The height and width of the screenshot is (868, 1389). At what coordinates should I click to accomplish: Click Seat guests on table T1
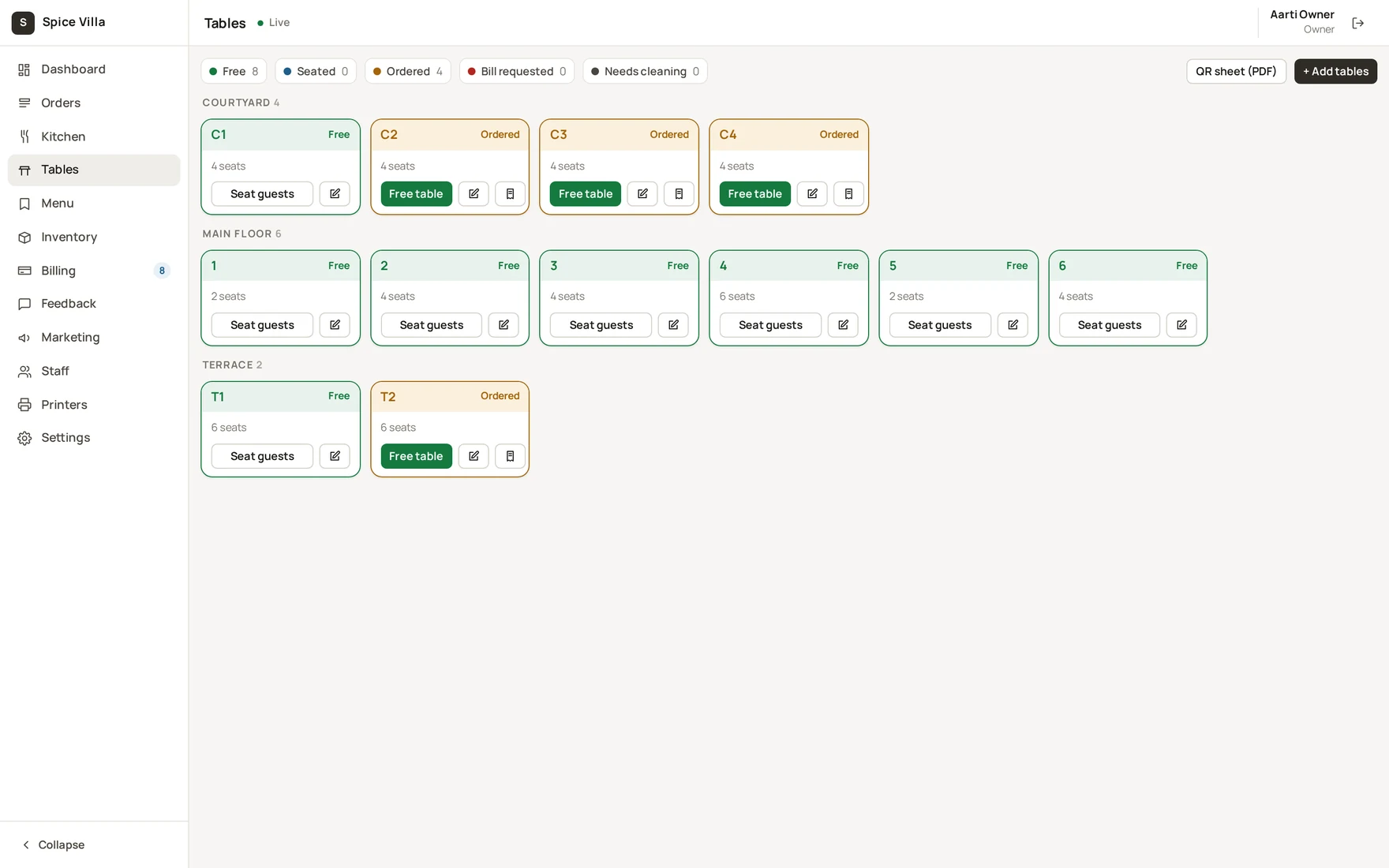pos(262,456)
